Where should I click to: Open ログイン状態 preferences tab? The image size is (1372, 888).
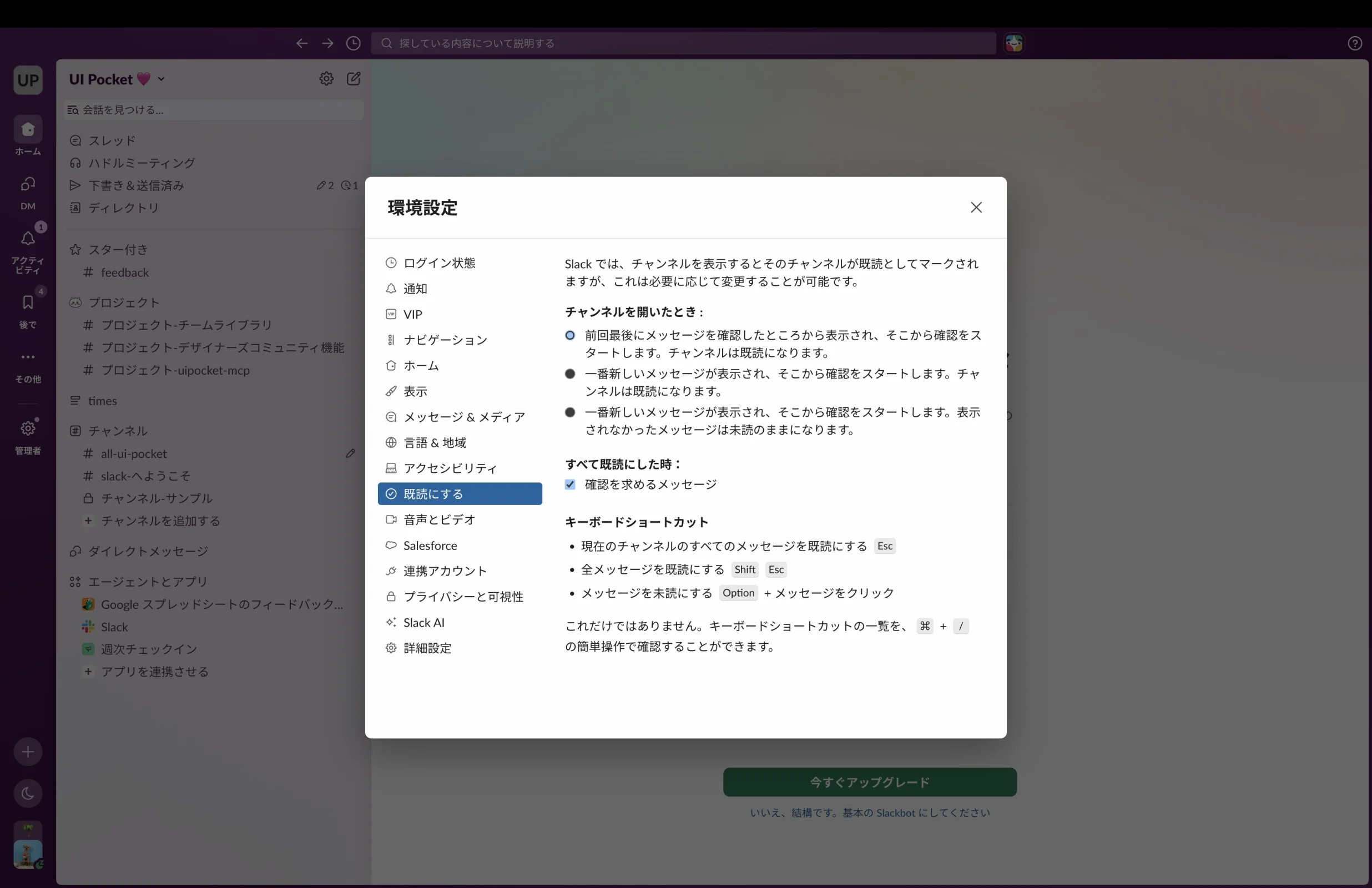pos(460,263)
